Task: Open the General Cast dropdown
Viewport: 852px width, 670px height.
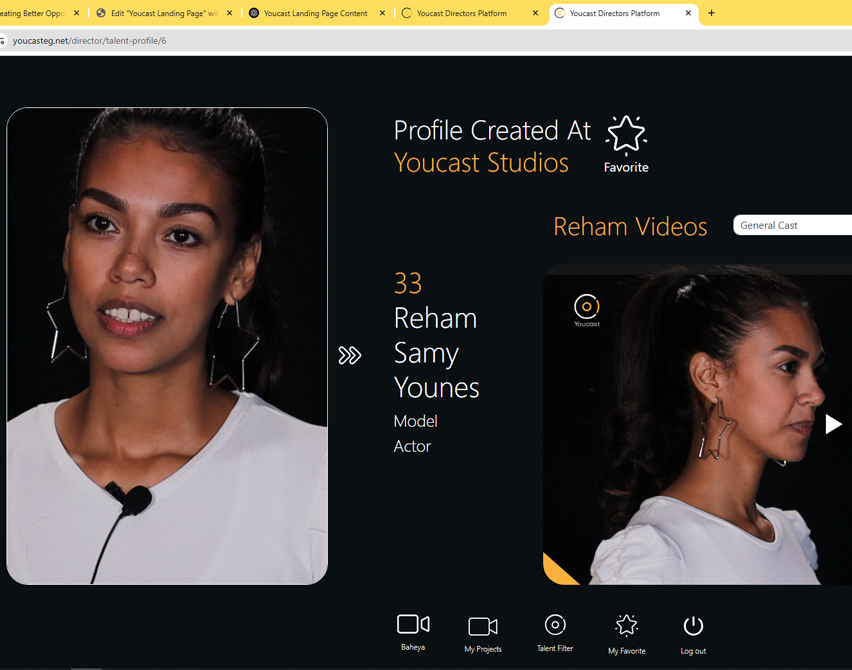Action: 792,225
